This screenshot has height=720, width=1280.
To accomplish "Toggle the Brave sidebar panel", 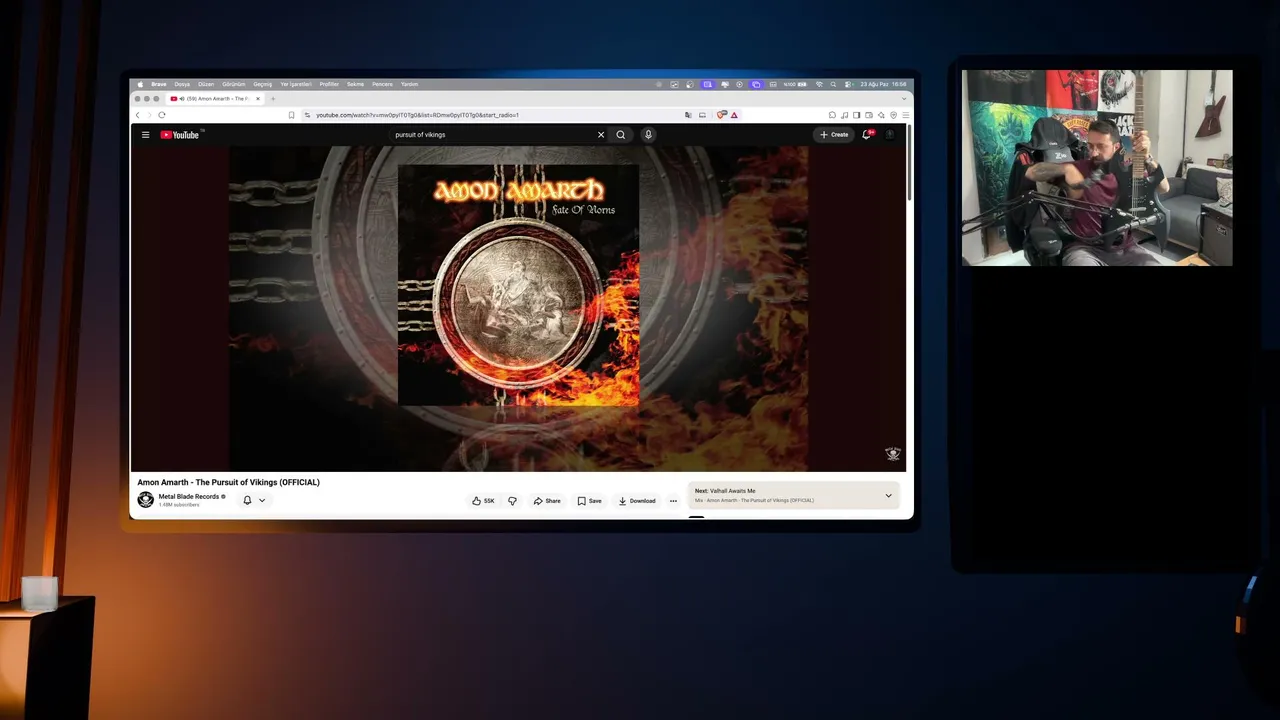I will [857, 115].
